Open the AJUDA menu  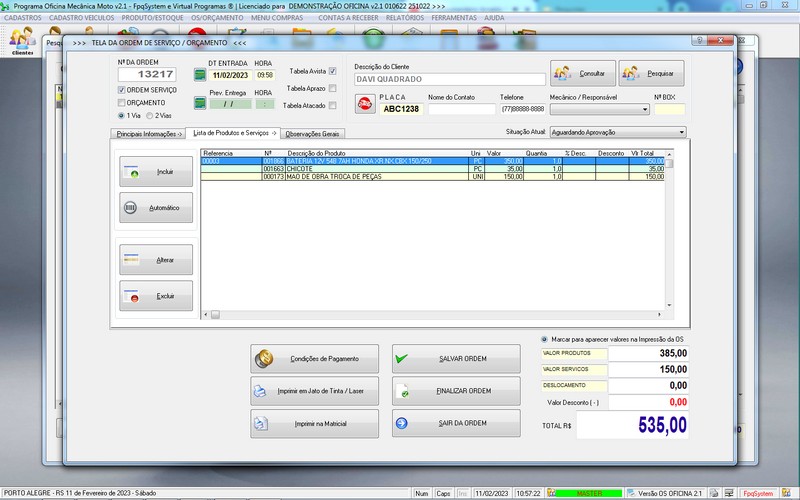pos(494,17)
